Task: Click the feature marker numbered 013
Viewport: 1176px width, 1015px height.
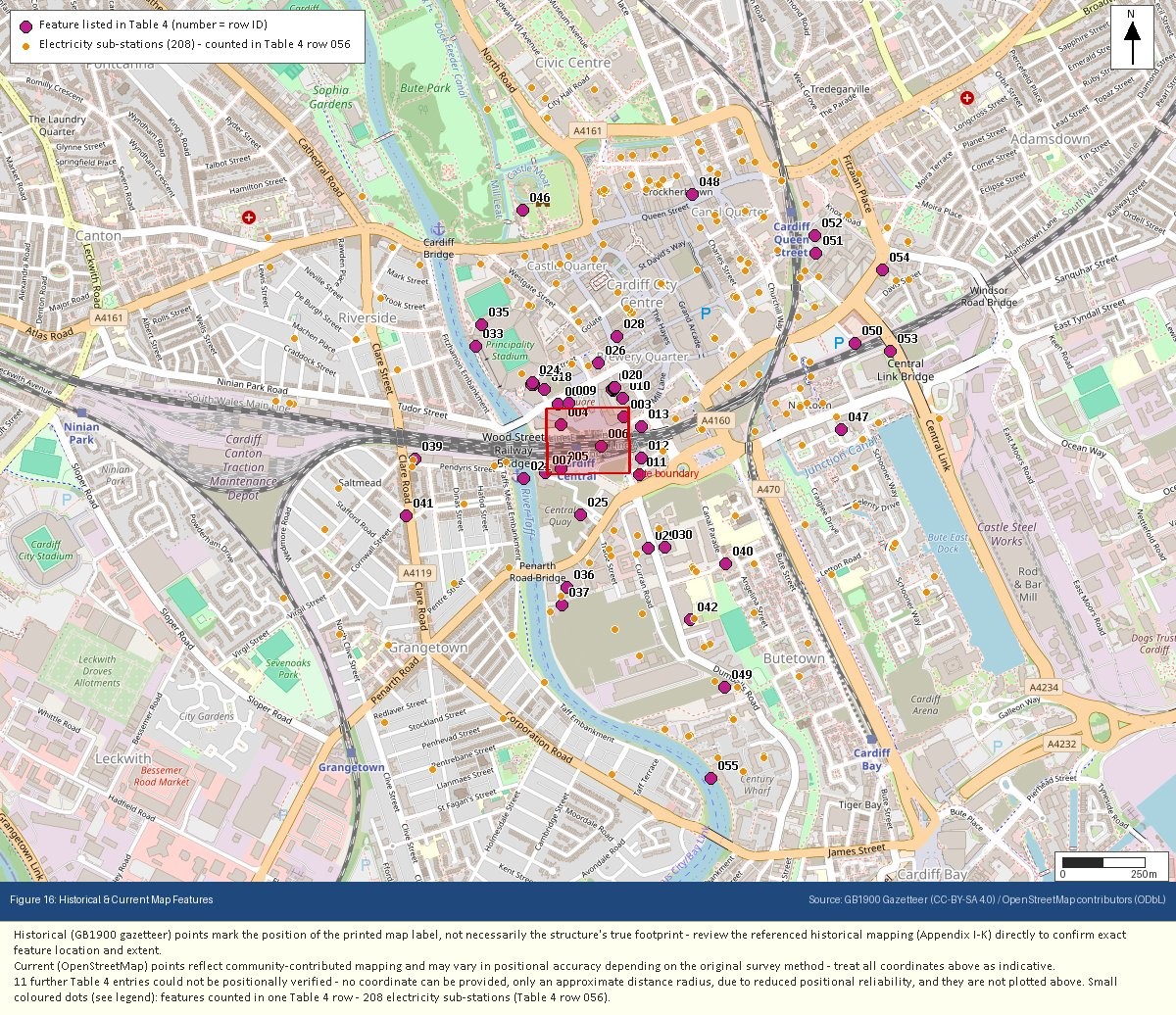Action: coord(641,426)
